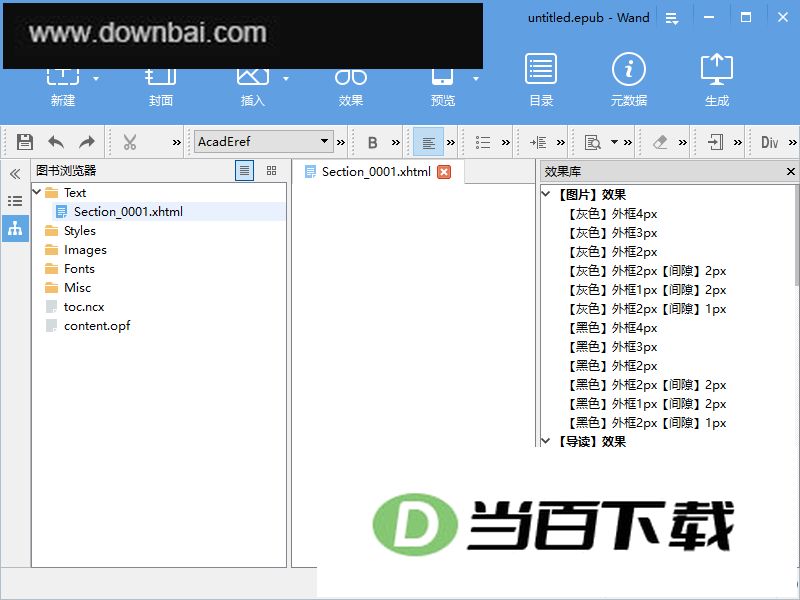Click the 生成 generate export icon

pos(717,79)
